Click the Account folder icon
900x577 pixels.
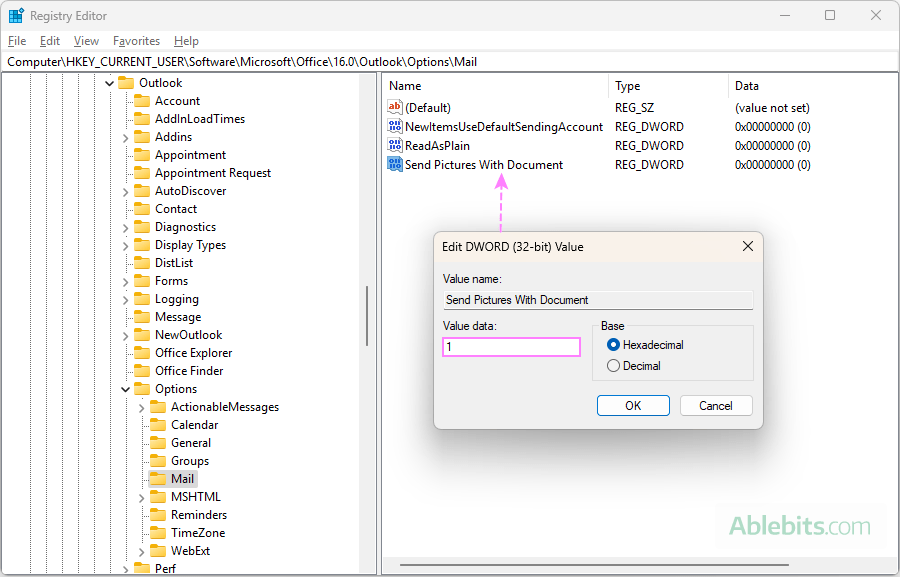point(142,101)
